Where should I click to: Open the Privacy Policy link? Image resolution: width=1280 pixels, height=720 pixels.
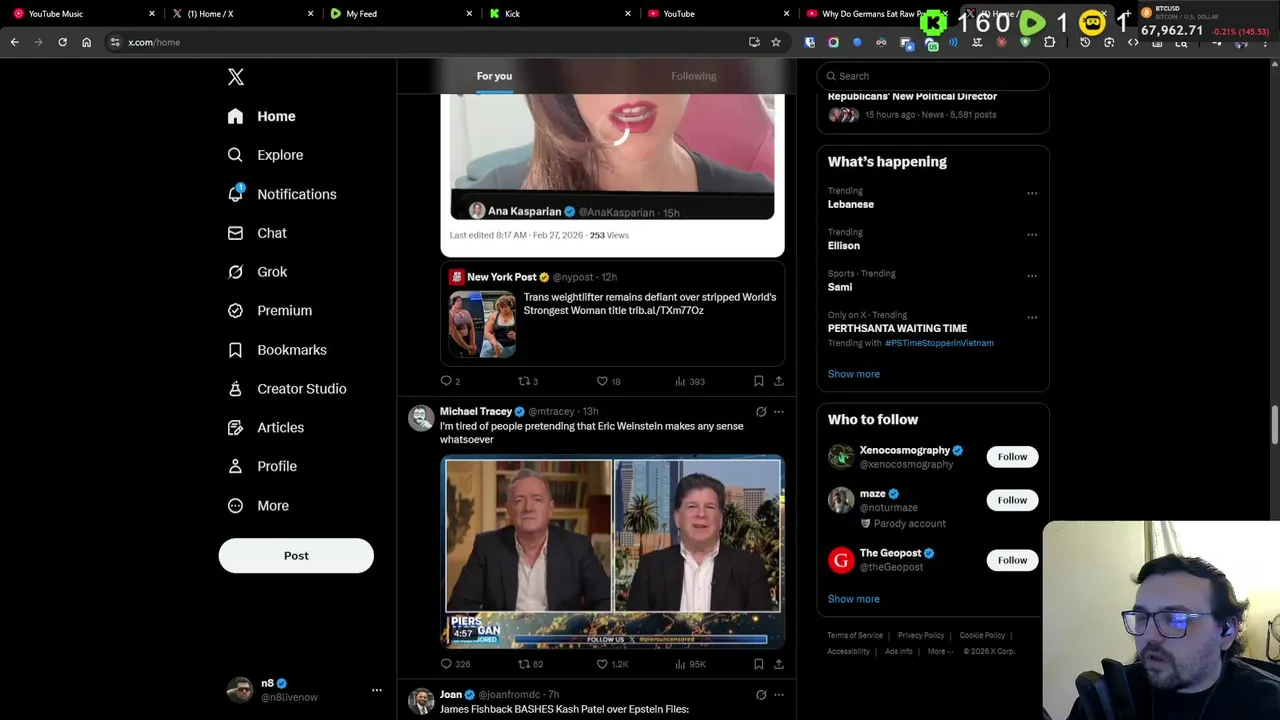(x=921, y=636)
